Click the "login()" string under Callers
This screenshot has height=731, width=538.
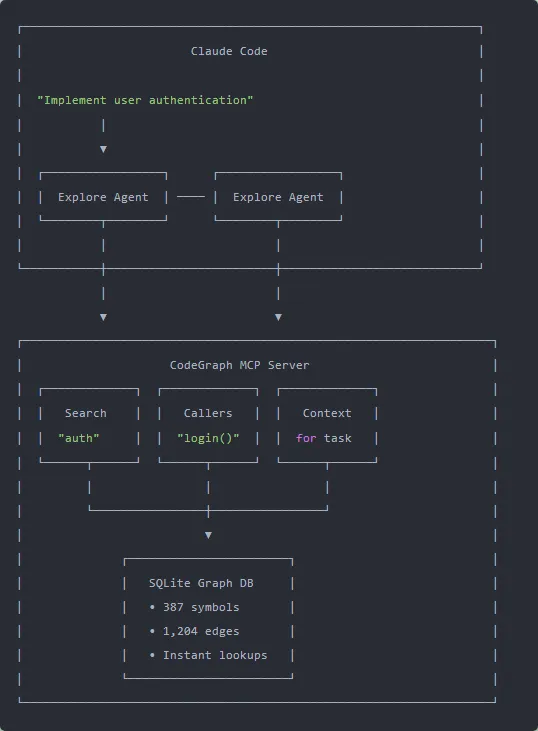[x=208, y=438]
